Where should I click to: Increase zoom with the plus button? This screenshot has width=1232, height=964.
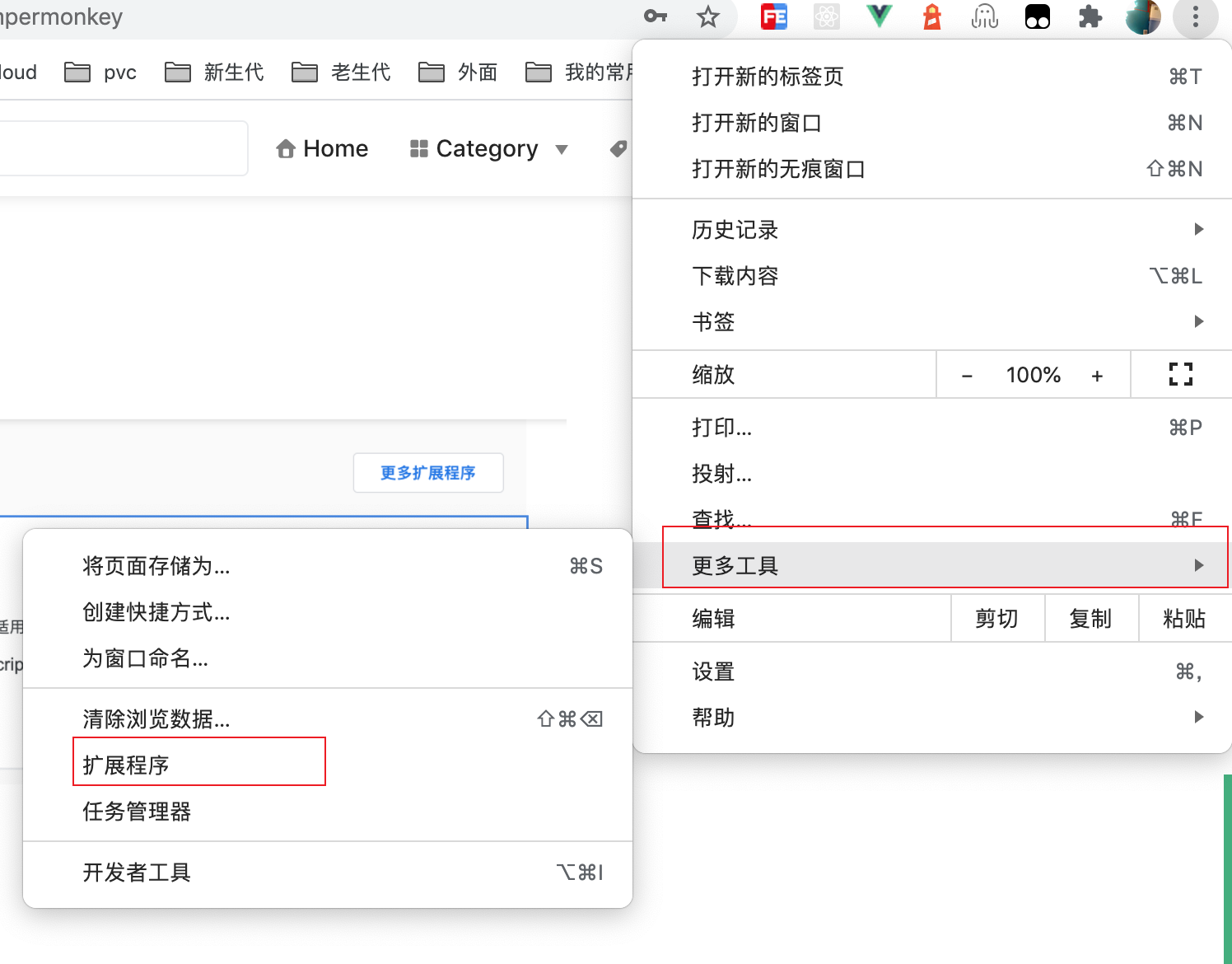coord(1097,376)
